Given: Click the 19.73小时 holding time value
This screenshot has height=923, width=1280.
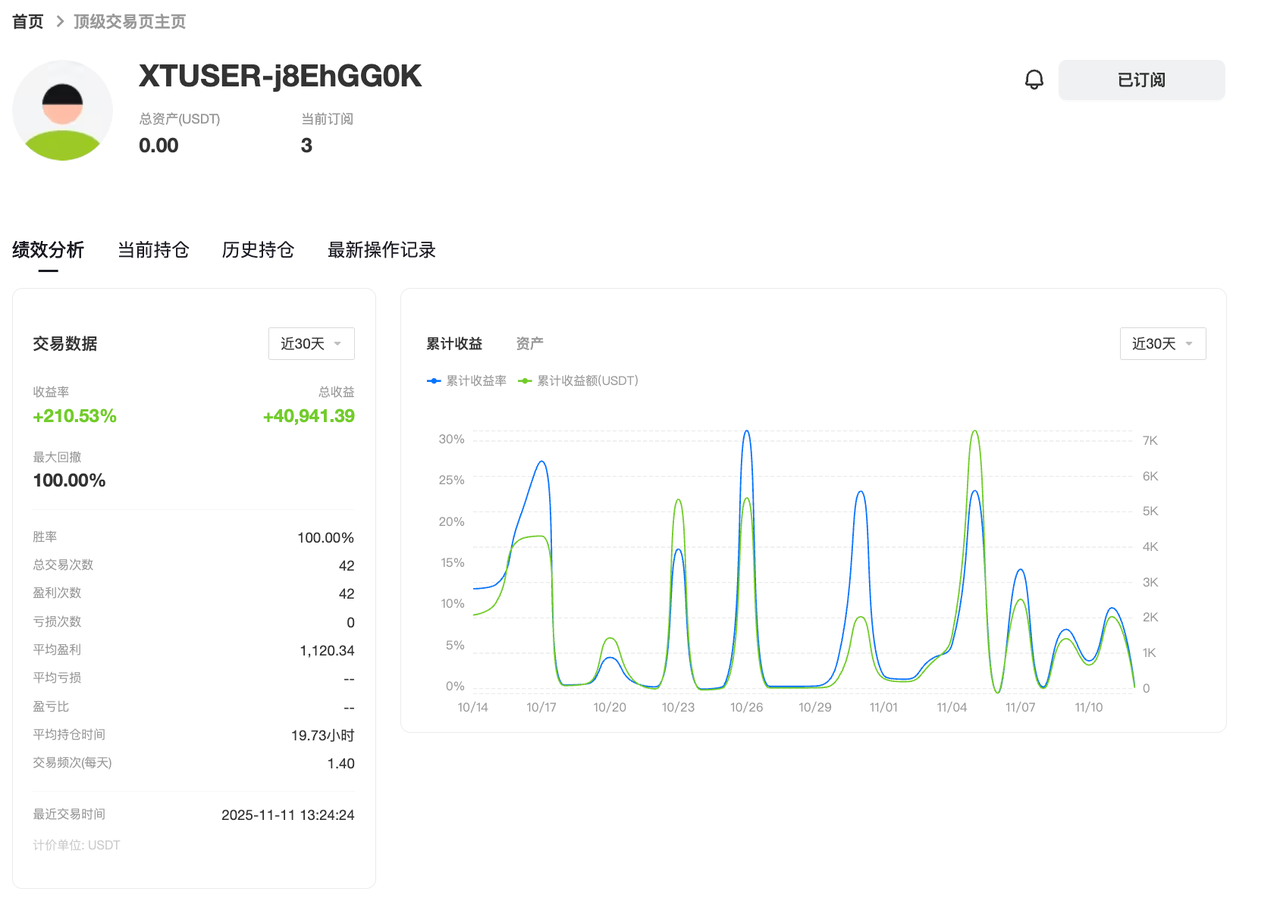Looking at the screenshot, I should [323, 736].
